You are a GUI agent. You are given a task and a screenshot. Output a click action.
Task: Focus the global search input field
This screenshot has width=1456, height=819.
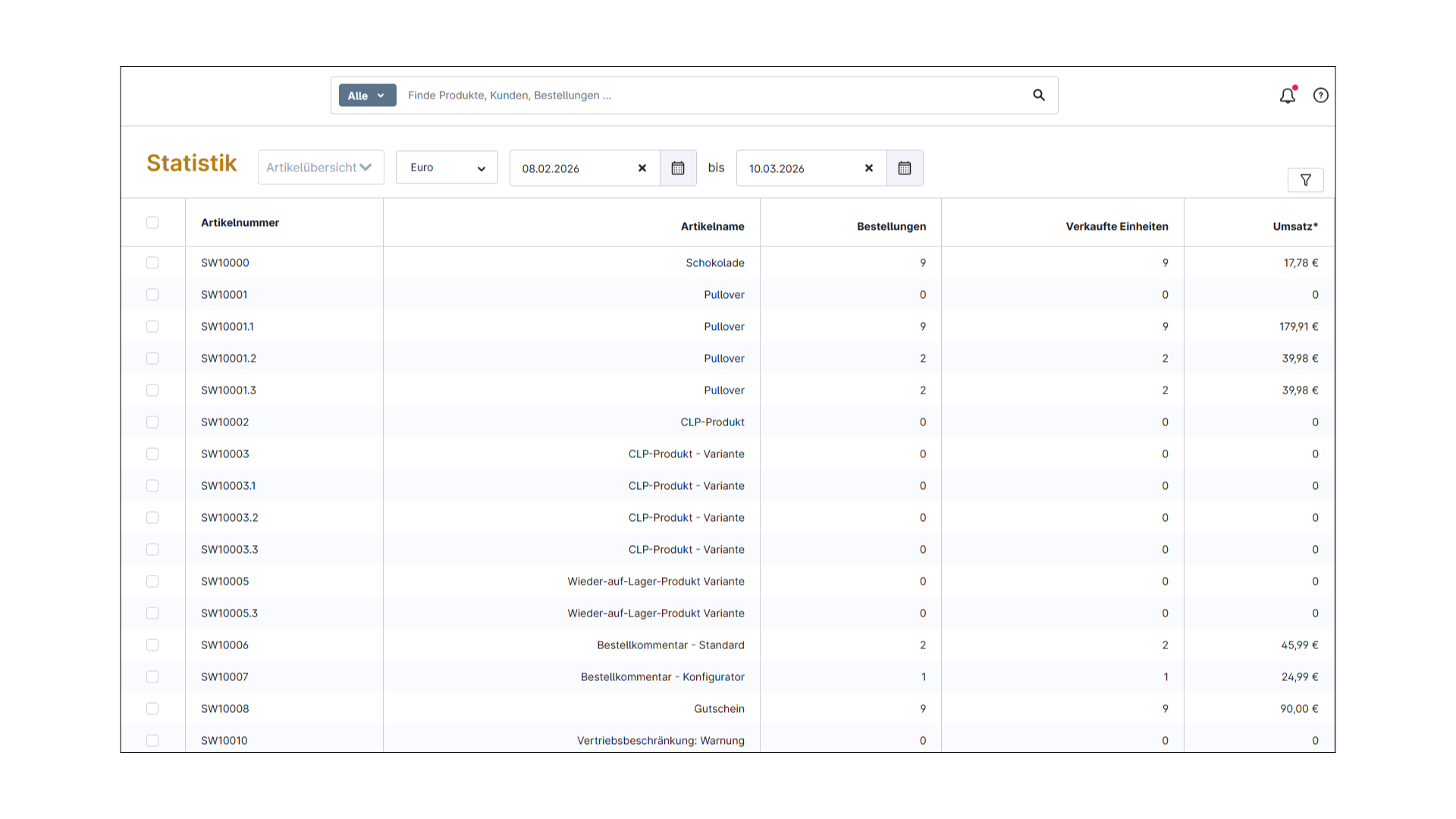point(705,96)
